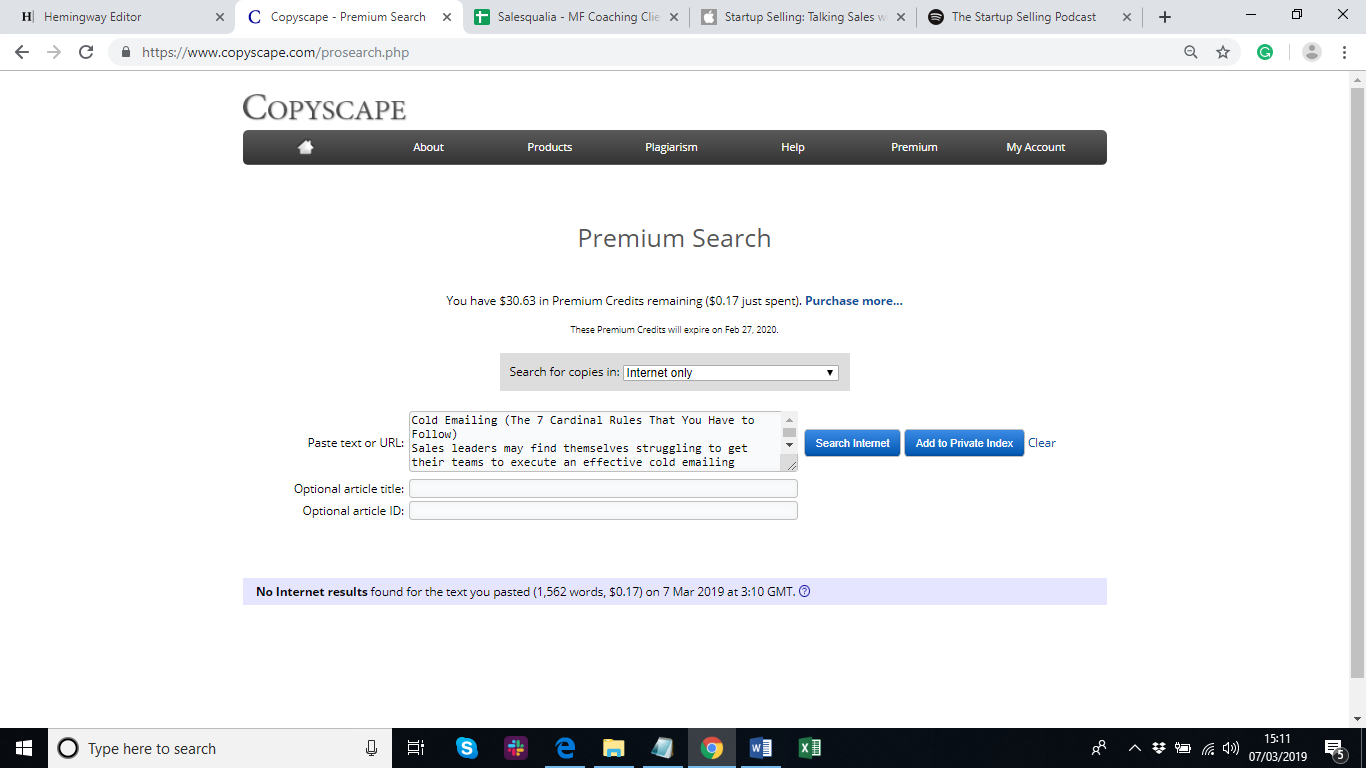Show hidden system tray icons
This screenshot has height=768, width=1366.
1134,748
